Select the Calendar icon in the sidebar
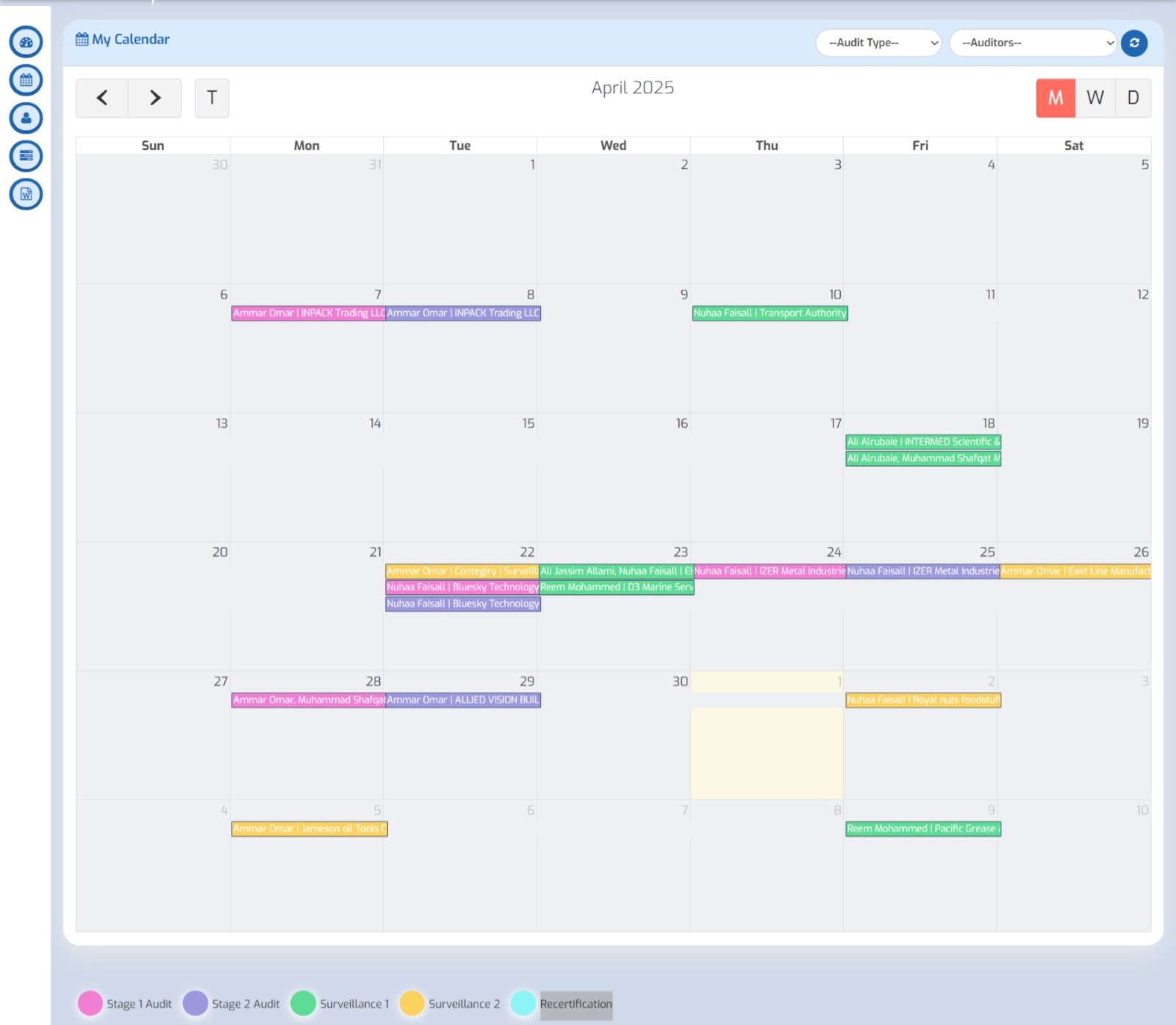 26,81
